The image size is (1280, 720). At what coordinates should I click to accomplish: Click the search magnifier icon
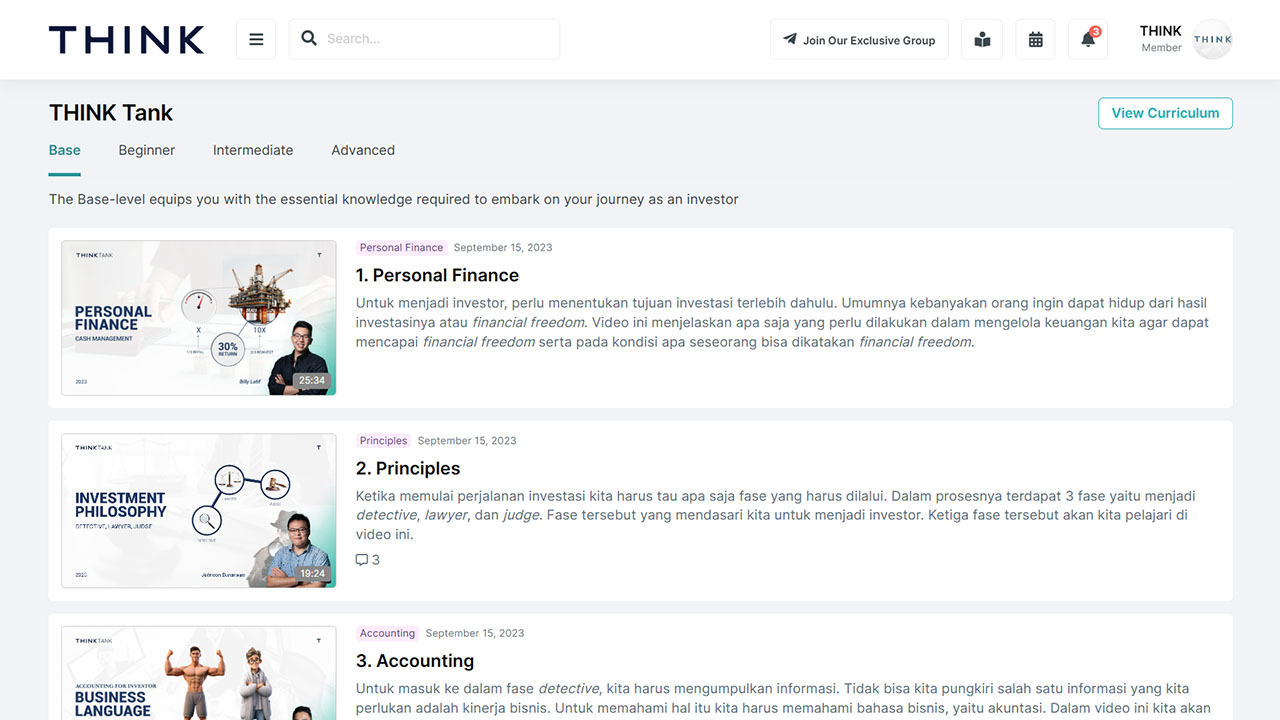(x=309, y=39)
